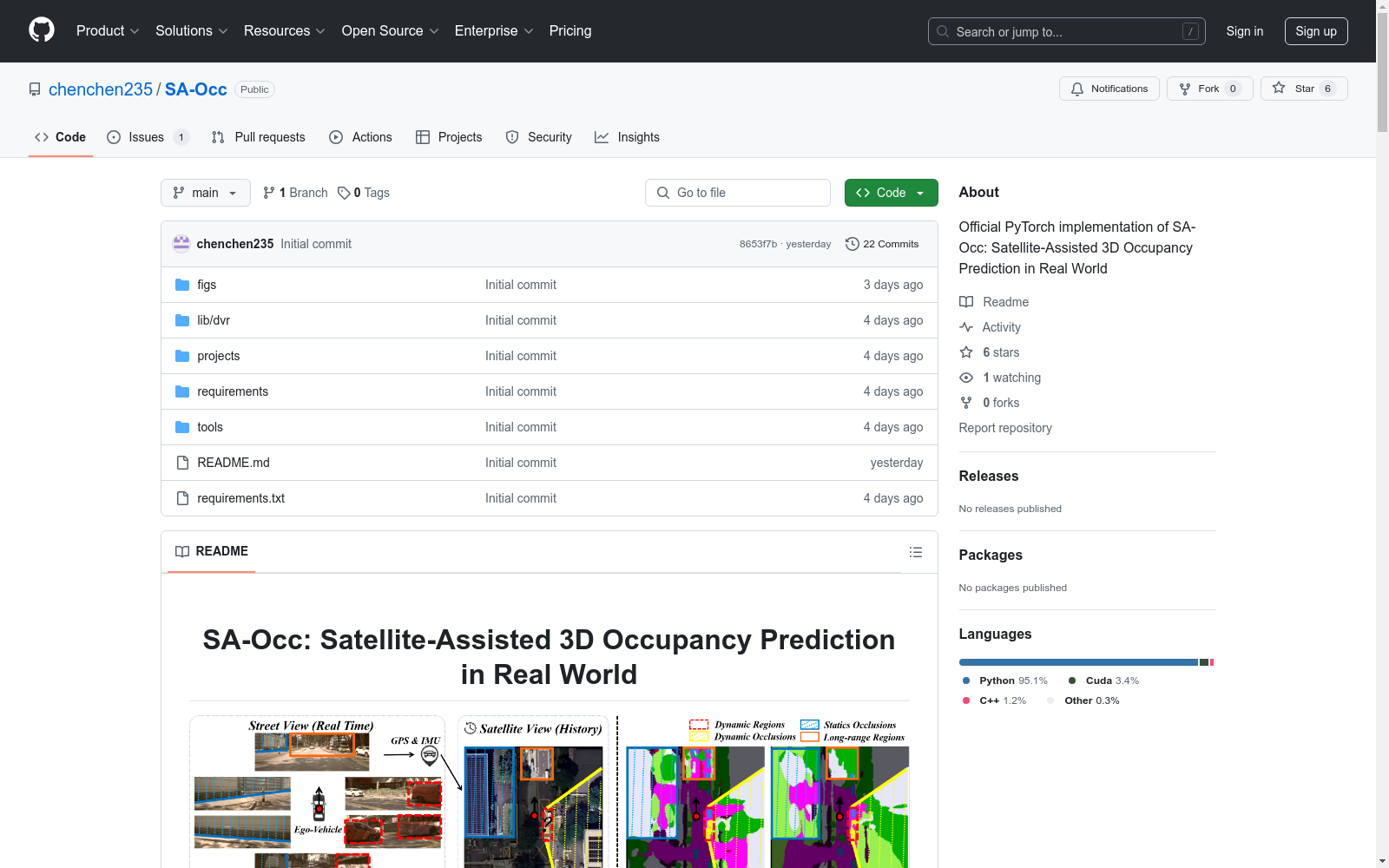Switch to the Issues tab
The height and width of the screenshot is (868, 1389).
click(x=148, y=137)
